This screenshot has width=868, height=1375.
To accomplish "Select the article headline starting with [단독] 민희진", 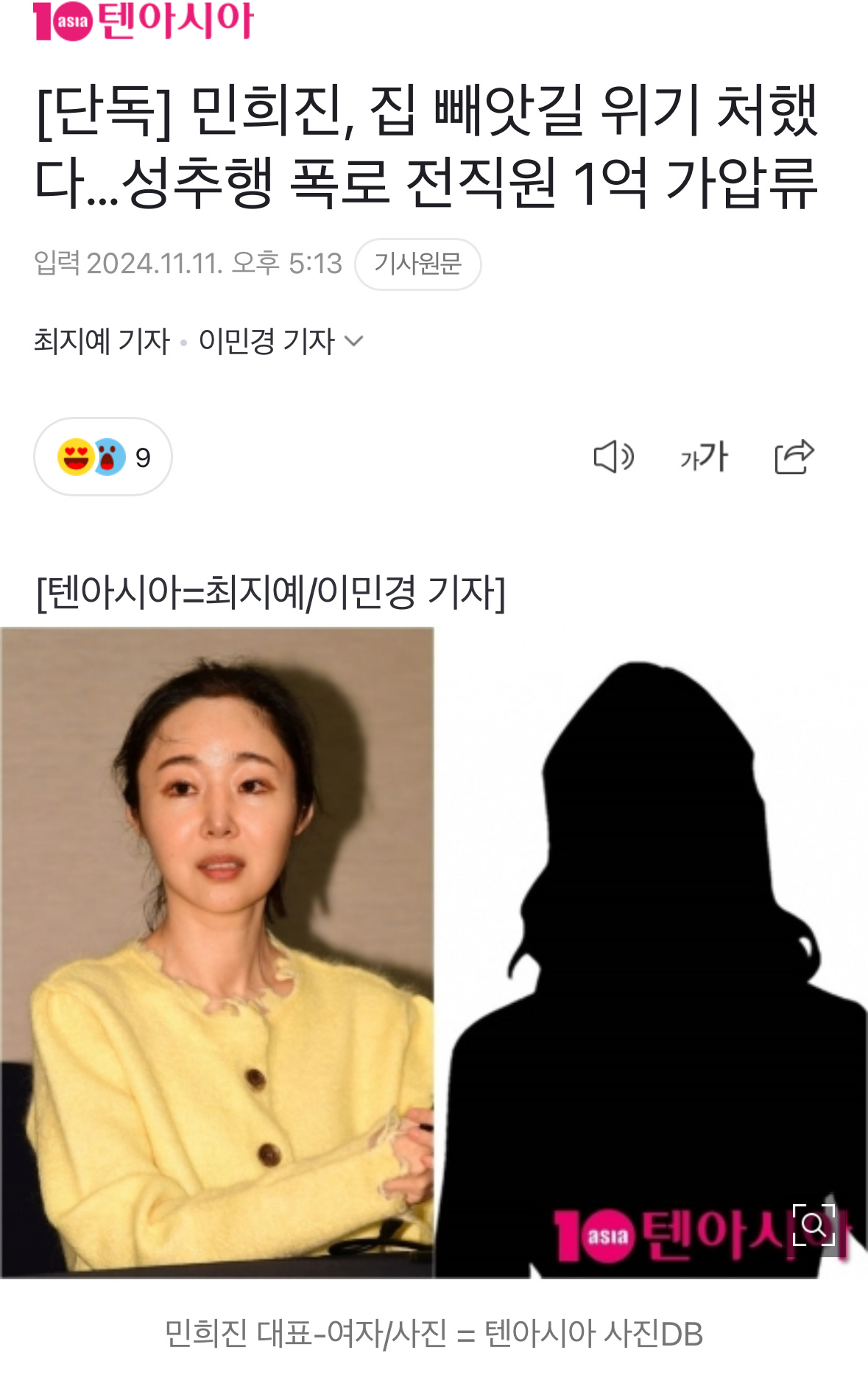I will point(426,147).
